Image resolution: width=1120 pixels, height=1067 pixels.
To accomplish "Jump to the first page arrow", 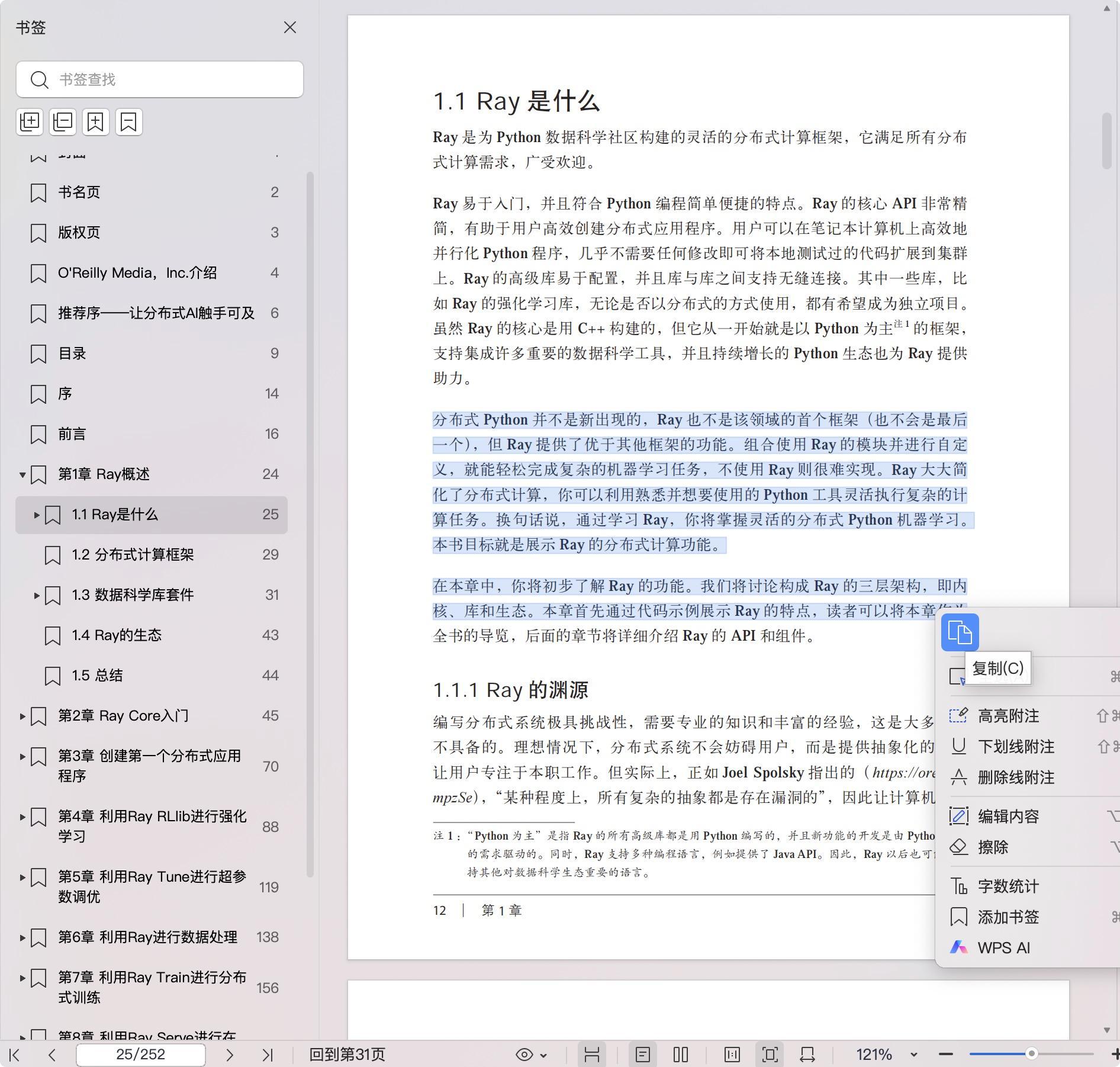I will 15,1055.
